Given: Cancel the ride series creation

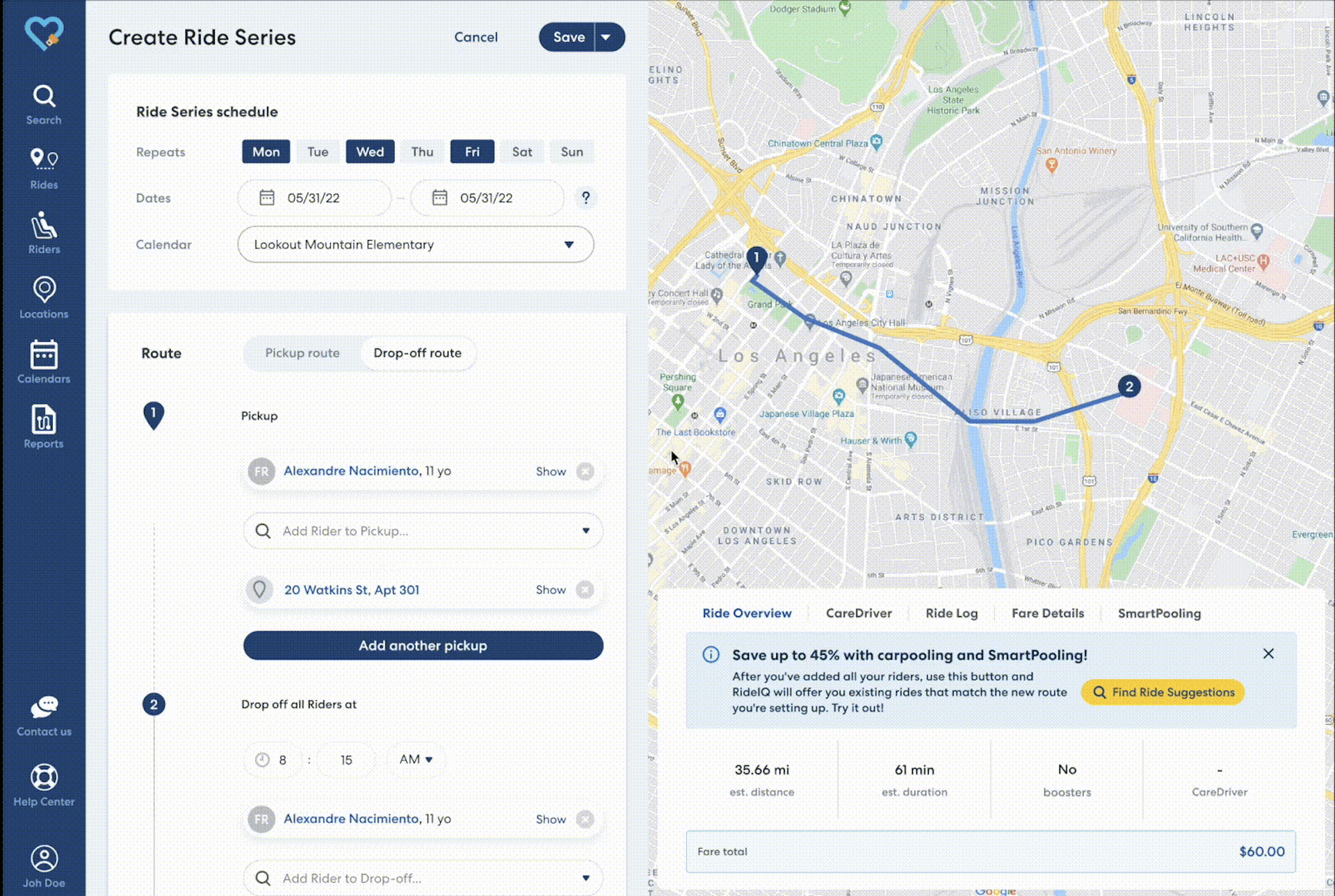Looking at the screenshot, I should (x=476, y=38).
